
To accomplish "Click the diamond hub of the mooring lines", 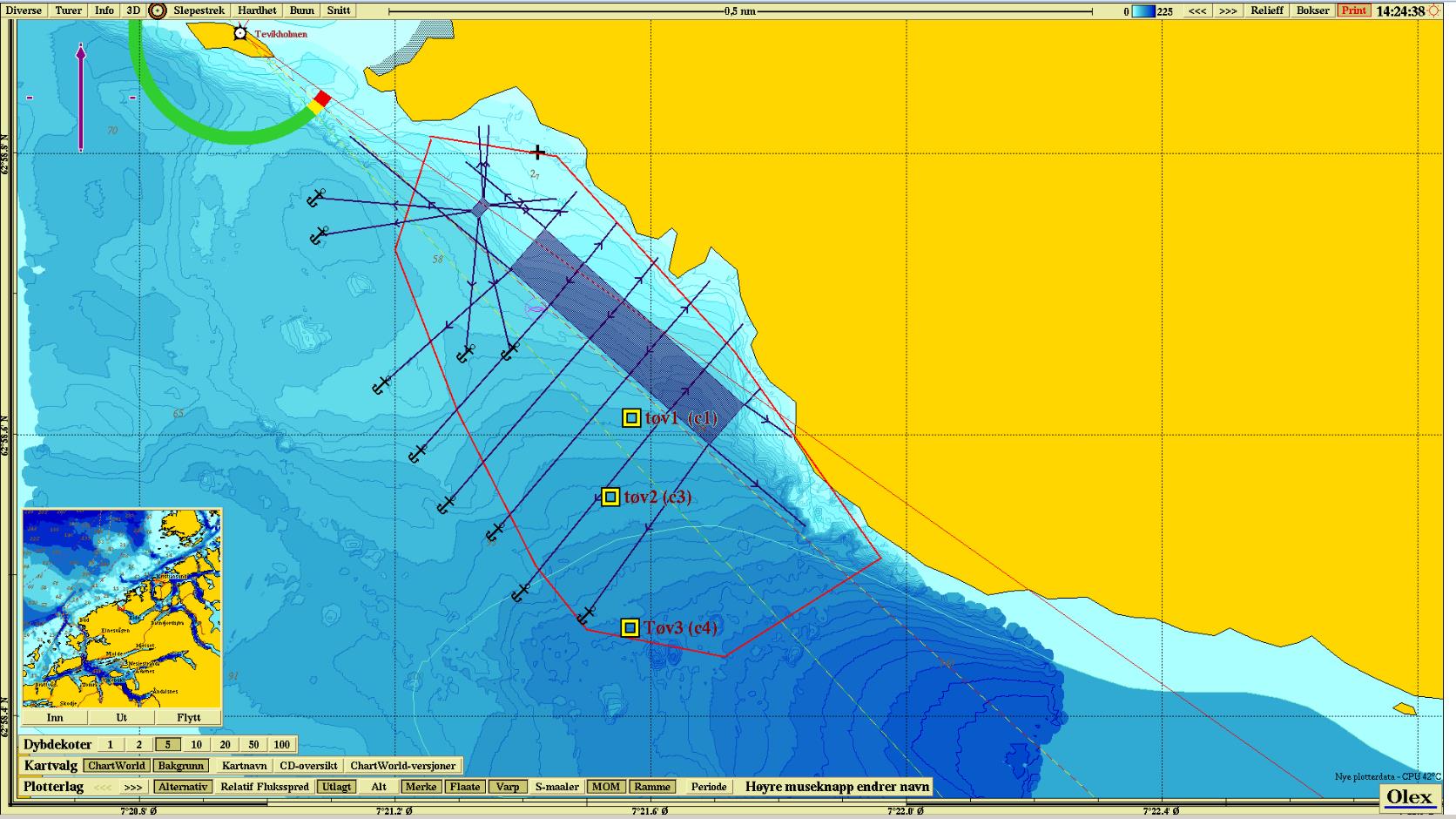I will 480,207.
